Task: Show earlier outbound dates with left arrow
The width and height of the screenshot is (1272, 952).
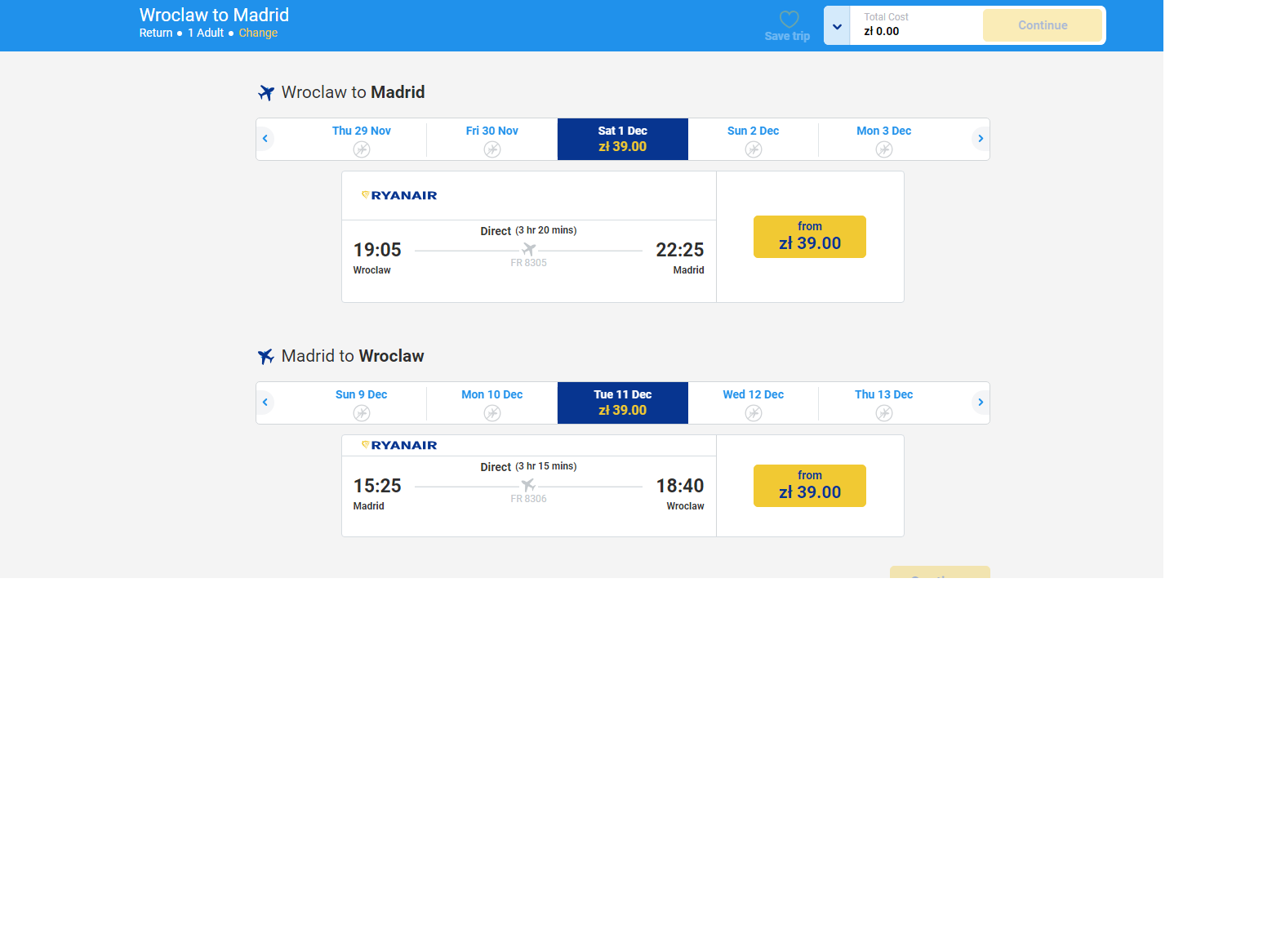Action: point(265,139)
